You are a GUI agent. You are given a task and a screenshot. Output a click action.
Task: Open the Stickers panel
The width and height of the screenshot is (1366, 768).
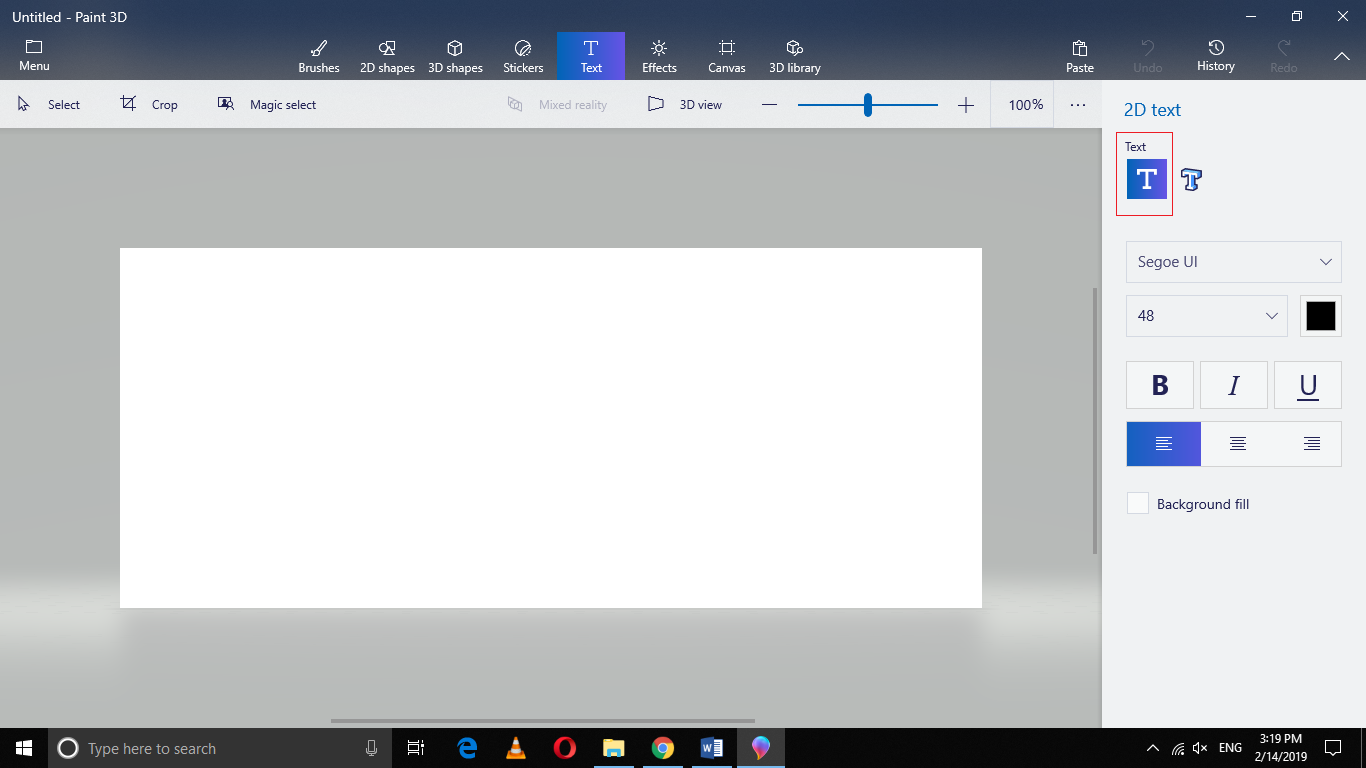(x=523, y=55)
